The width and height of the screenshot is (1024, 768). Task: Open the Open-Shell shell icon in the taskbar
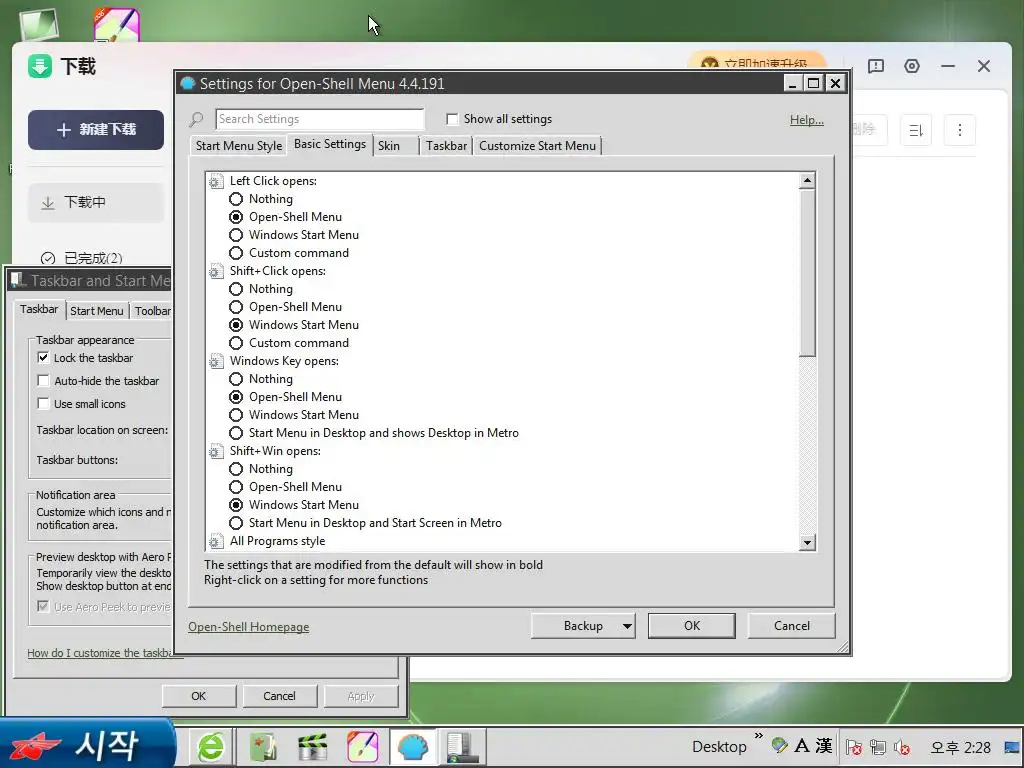[x=413, y=746]
